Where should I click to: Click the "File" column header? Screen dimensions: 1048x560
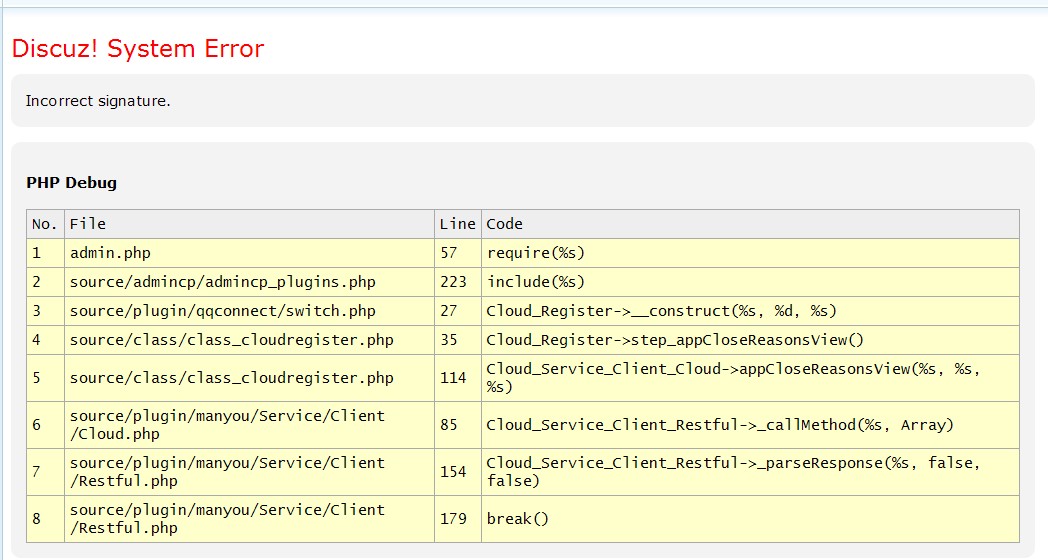(88, 224)
